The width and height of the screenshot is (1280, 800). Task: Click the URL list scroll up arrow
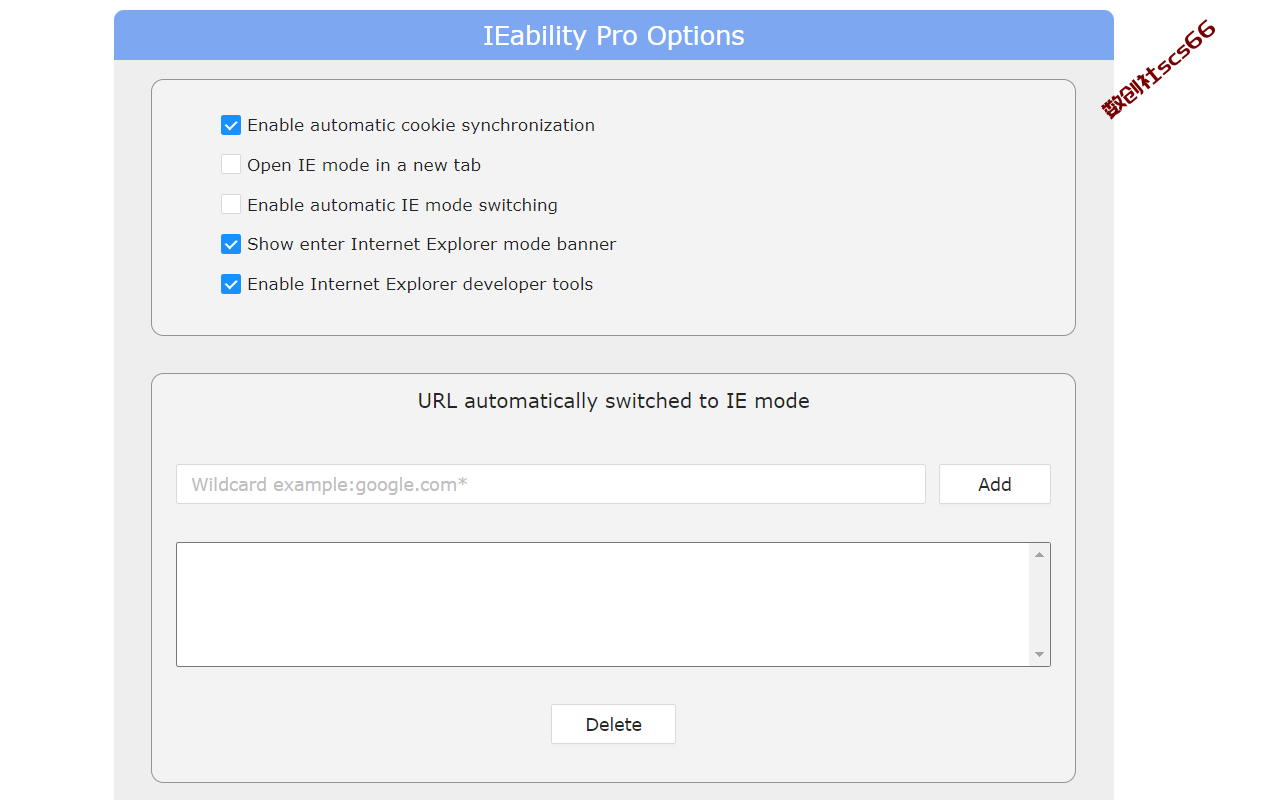pyautogui.click(x=1039, y=554)
